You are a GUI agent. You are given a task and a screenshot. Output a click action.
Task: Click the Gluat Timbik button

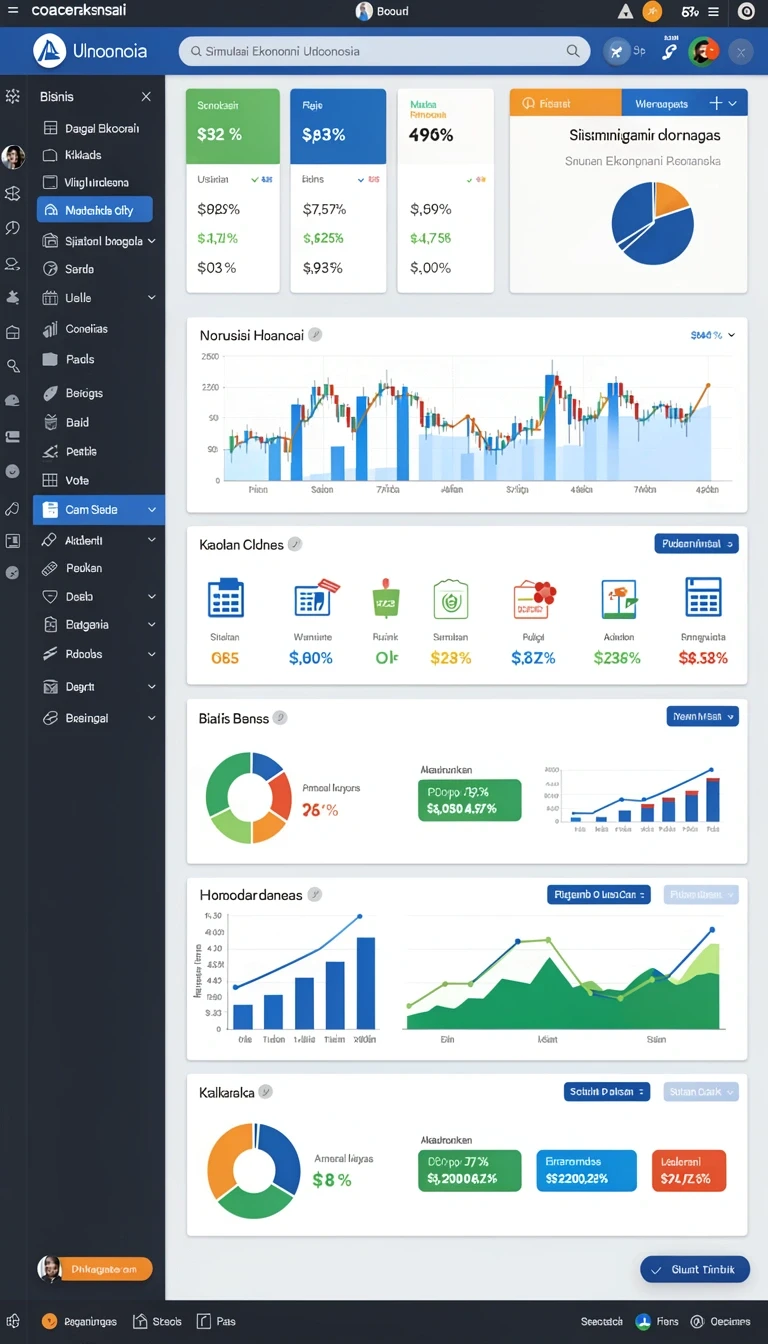(695, 1269)
